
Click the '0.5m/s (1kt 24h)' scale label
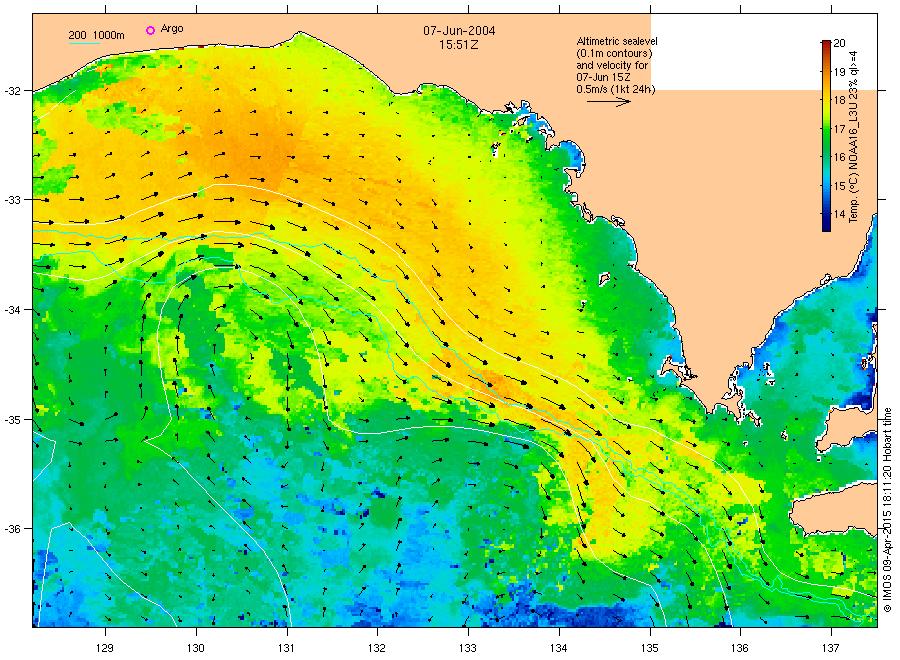[615, 89]
